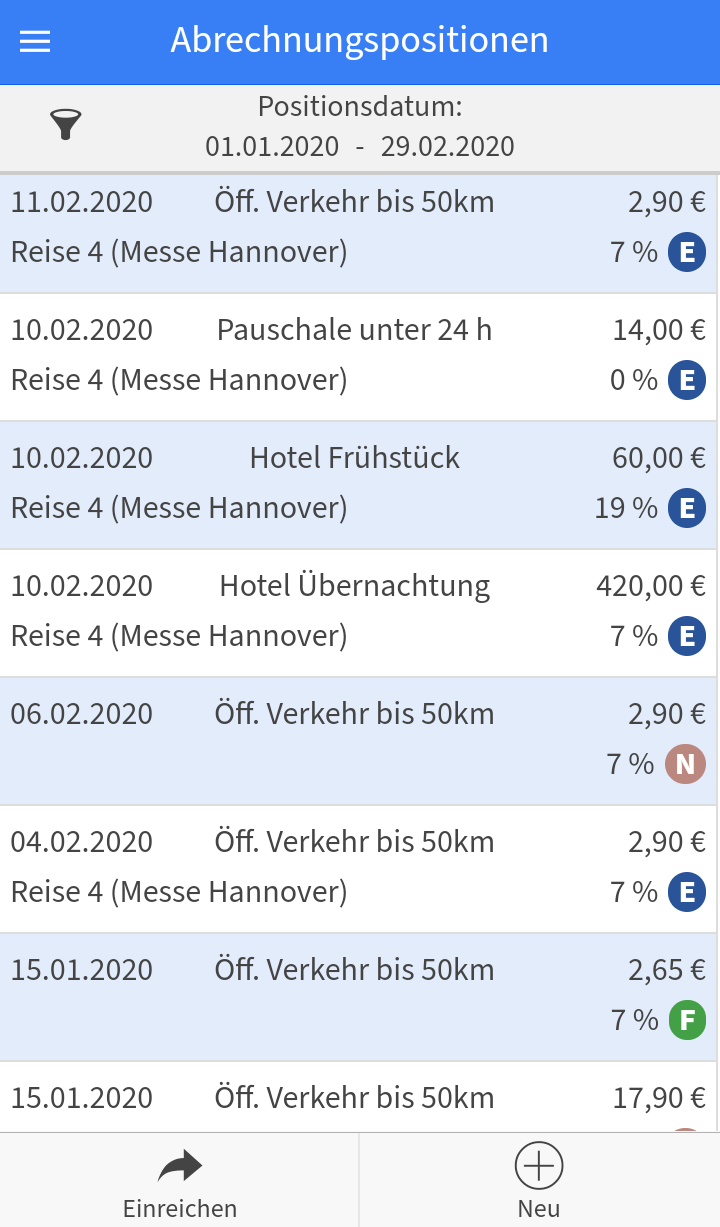Open the Hotel Übernachtung 420,00 € entry

click(x=355, y=611)
